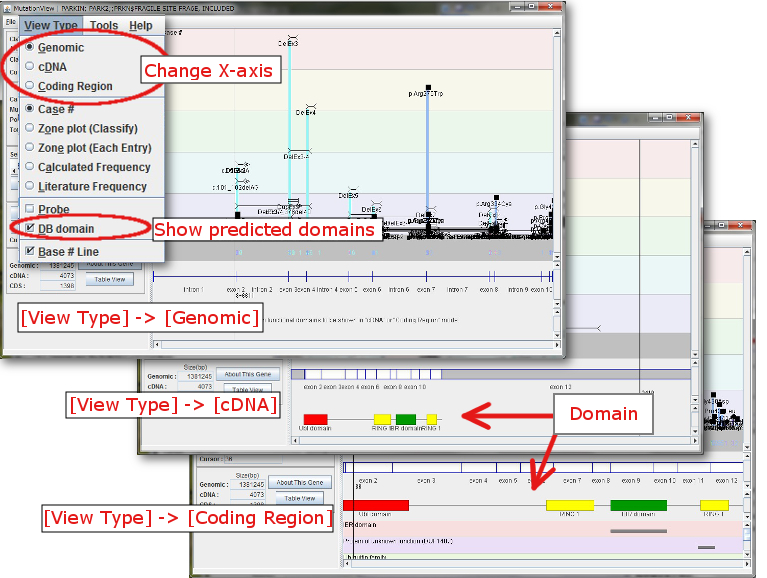Click the green IBR domain block in coding region
Image resolution: width=767 pixels, height=578 pixels.
(638, 506)
